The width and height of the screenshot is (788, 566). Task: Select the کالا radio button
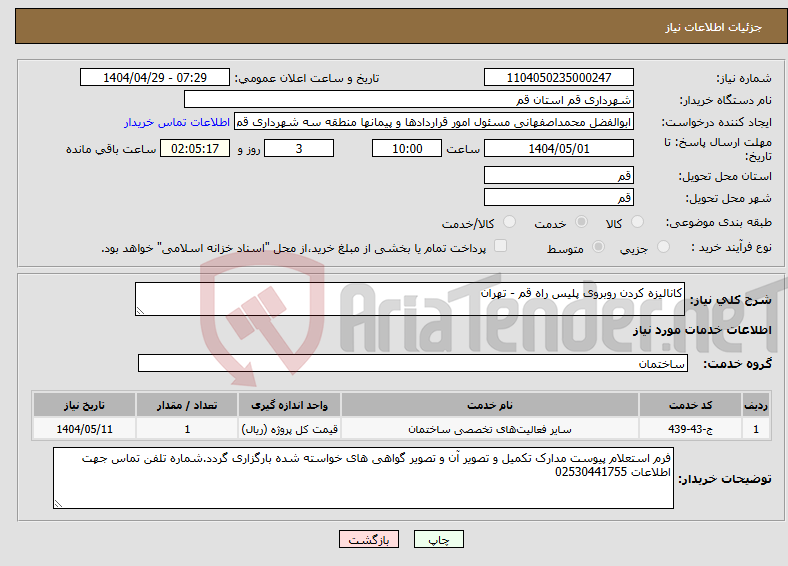(x=637, y=222)
